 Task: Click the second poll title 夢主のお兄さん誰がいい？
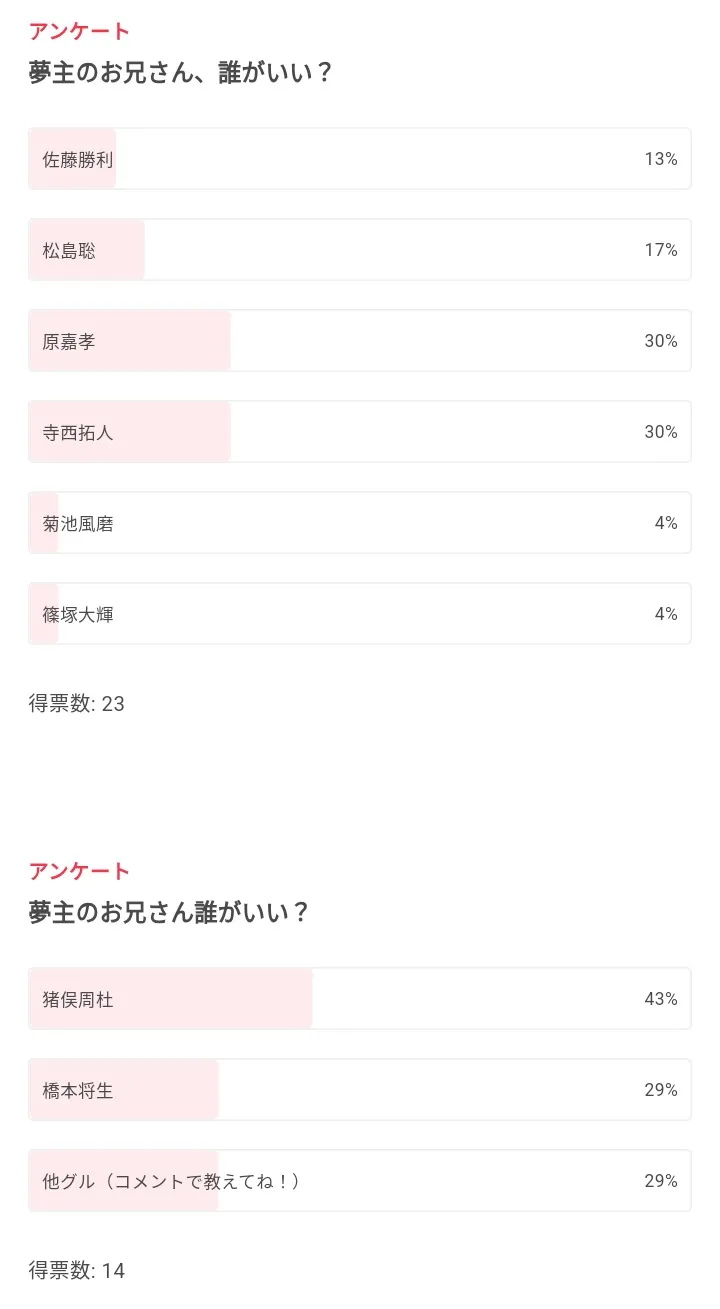click(x=169, y=913)
